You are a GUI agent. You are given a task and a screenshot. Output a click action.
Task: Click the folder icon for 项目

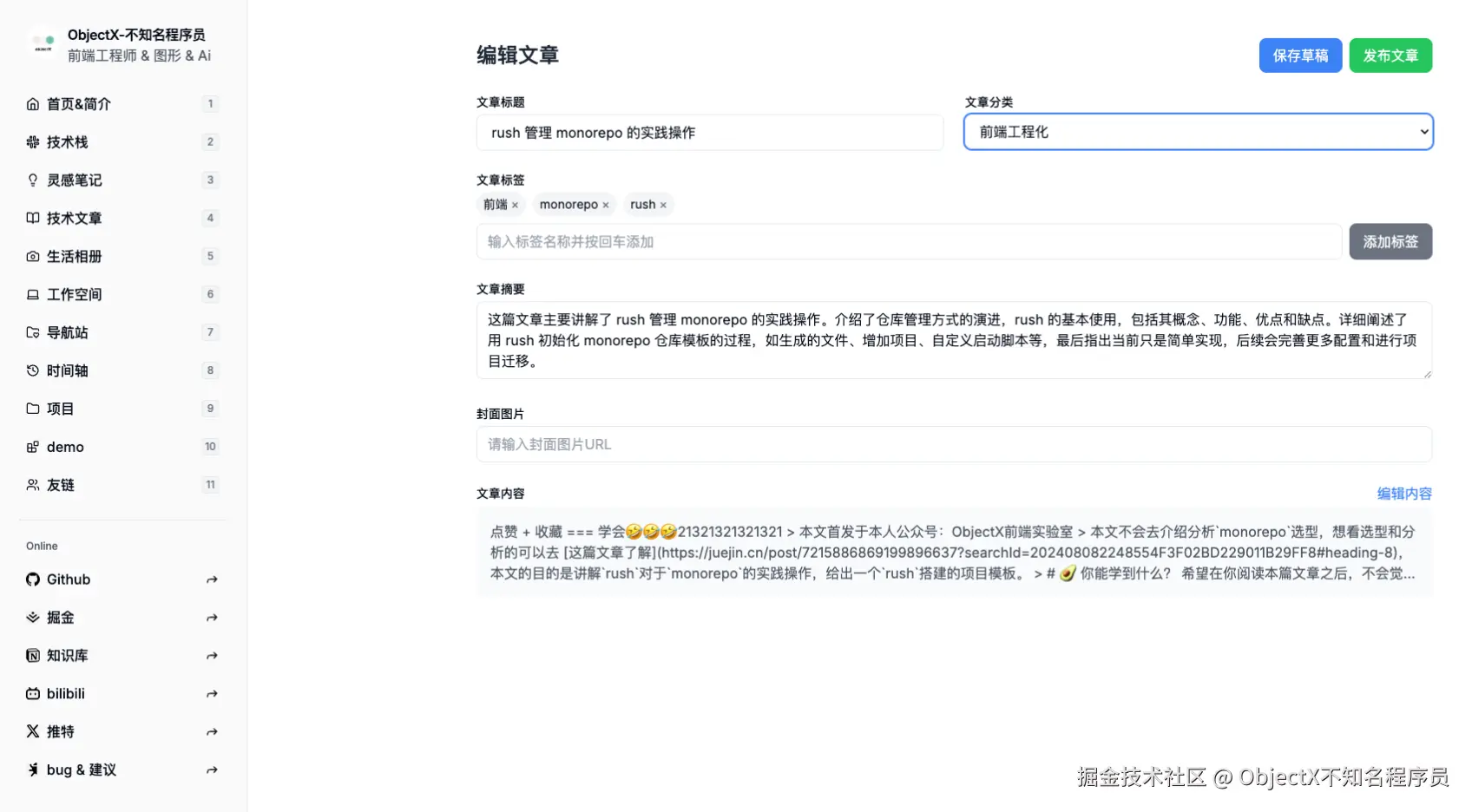(x=33, y=409)
